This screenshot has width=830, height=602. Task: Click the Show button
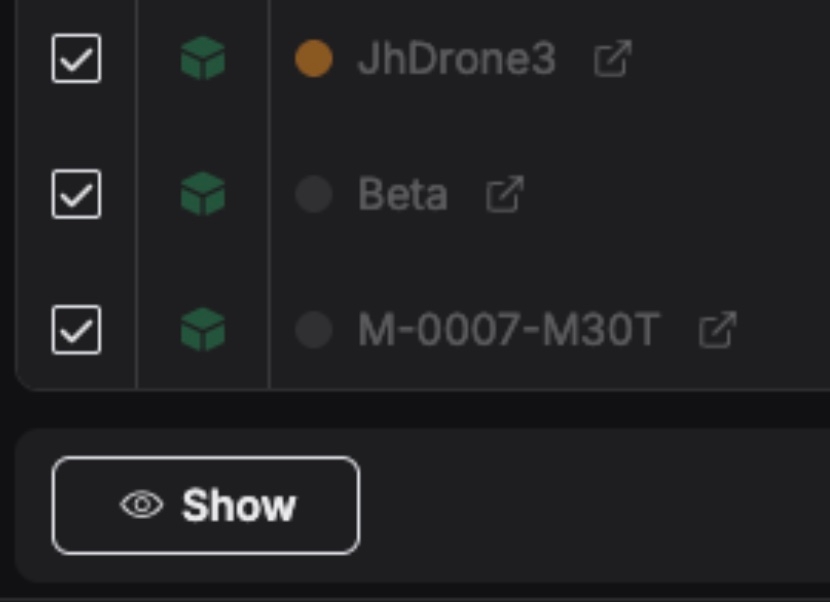coord(206,505)
